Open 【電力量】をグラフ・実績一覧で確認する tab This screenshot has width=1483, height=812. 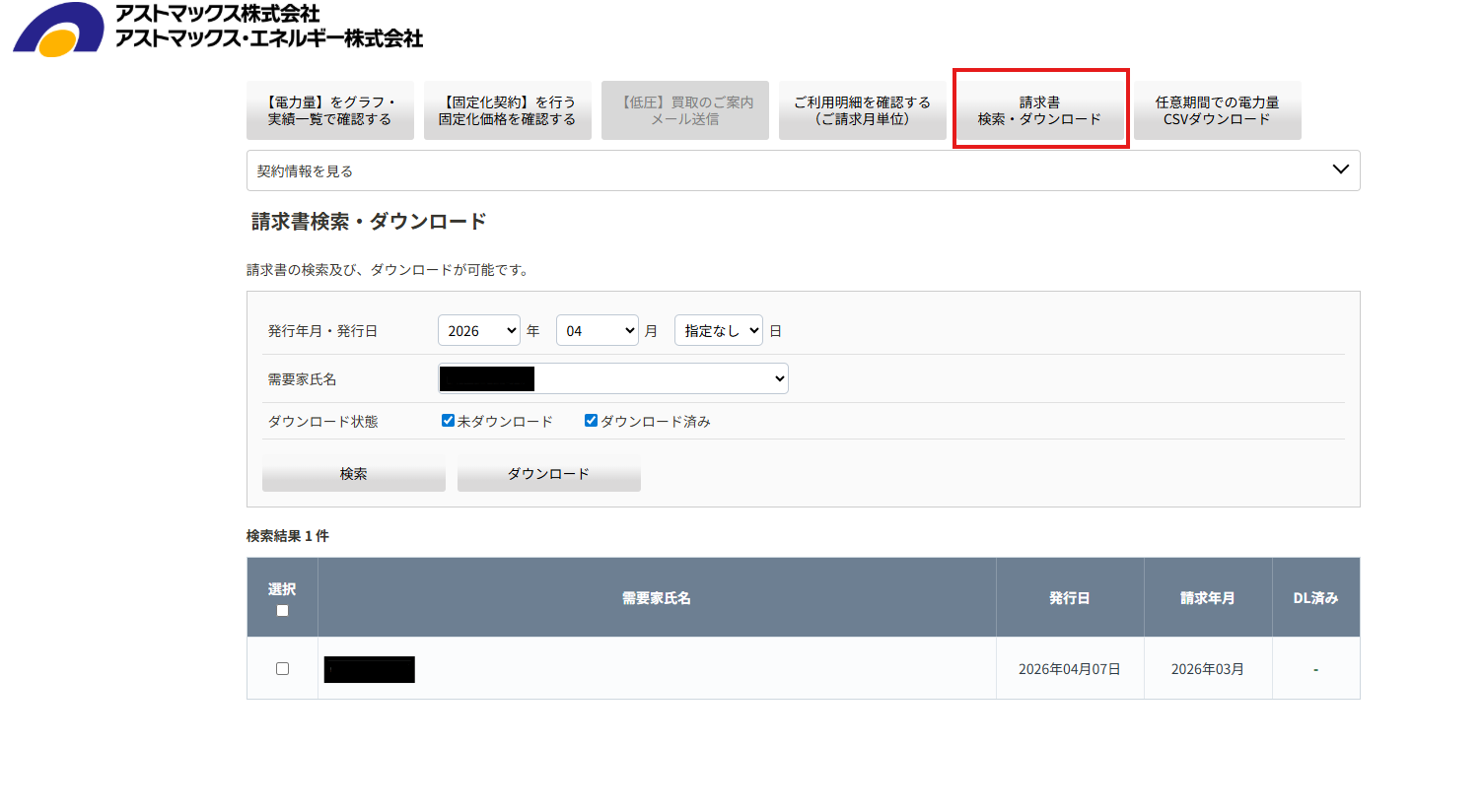[330, 110]
